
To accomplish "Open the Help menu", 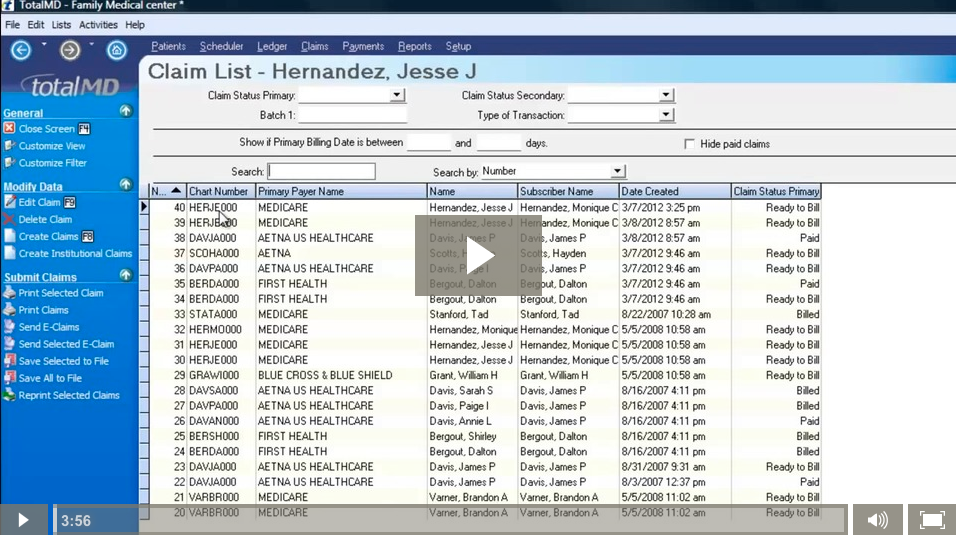I will (x=135, y=25).
